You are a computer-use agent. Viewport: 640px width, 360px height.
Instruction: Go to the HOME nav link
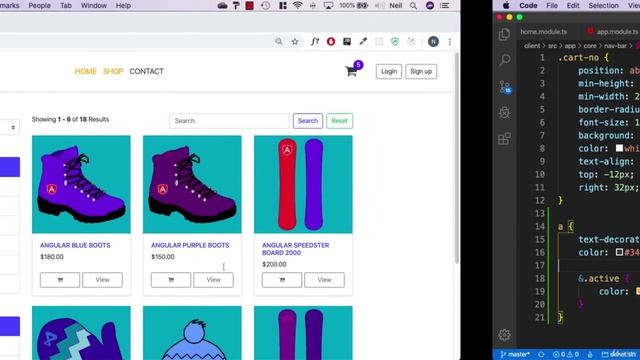click(85, 71)
